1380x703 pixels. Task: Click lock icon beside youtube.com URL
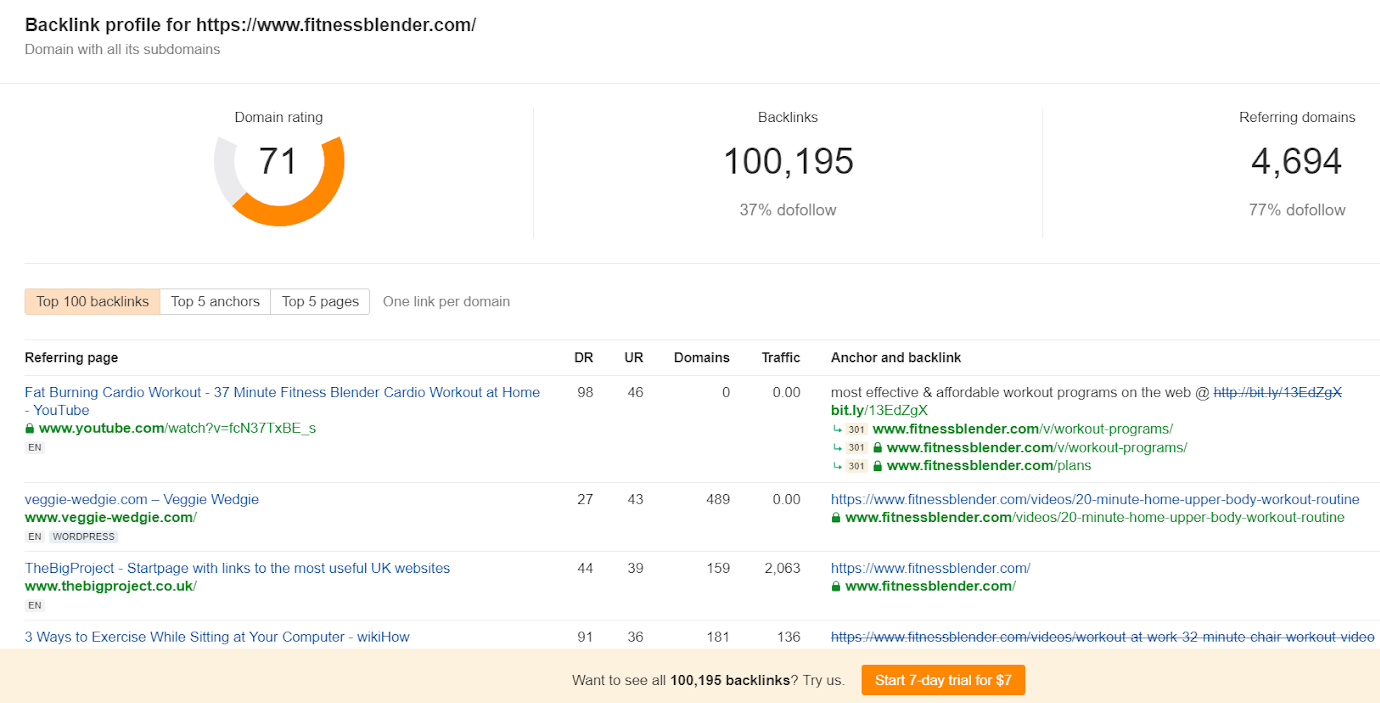click(x=30, y=429)
